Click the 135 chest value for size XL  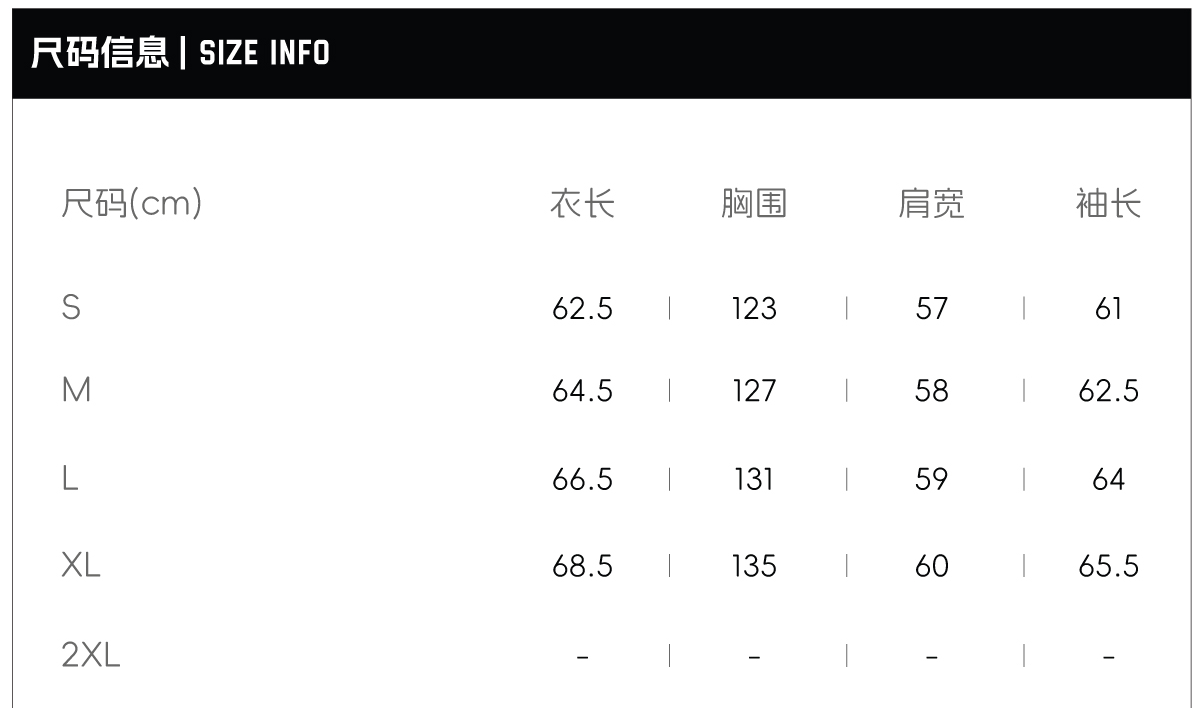click(754, 566)
